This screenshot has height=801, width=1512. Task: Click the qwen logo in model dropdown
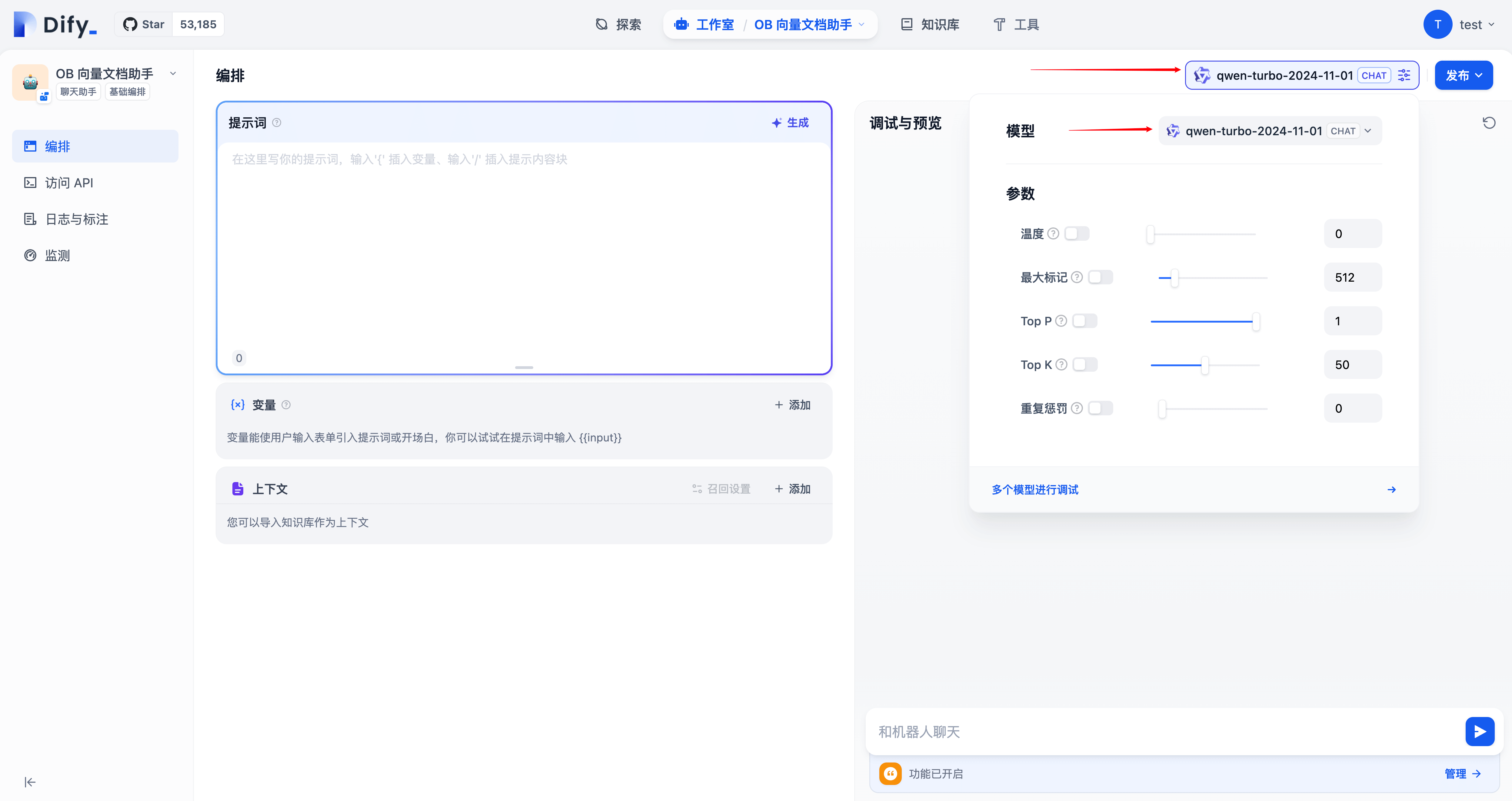click(1173, 131)
